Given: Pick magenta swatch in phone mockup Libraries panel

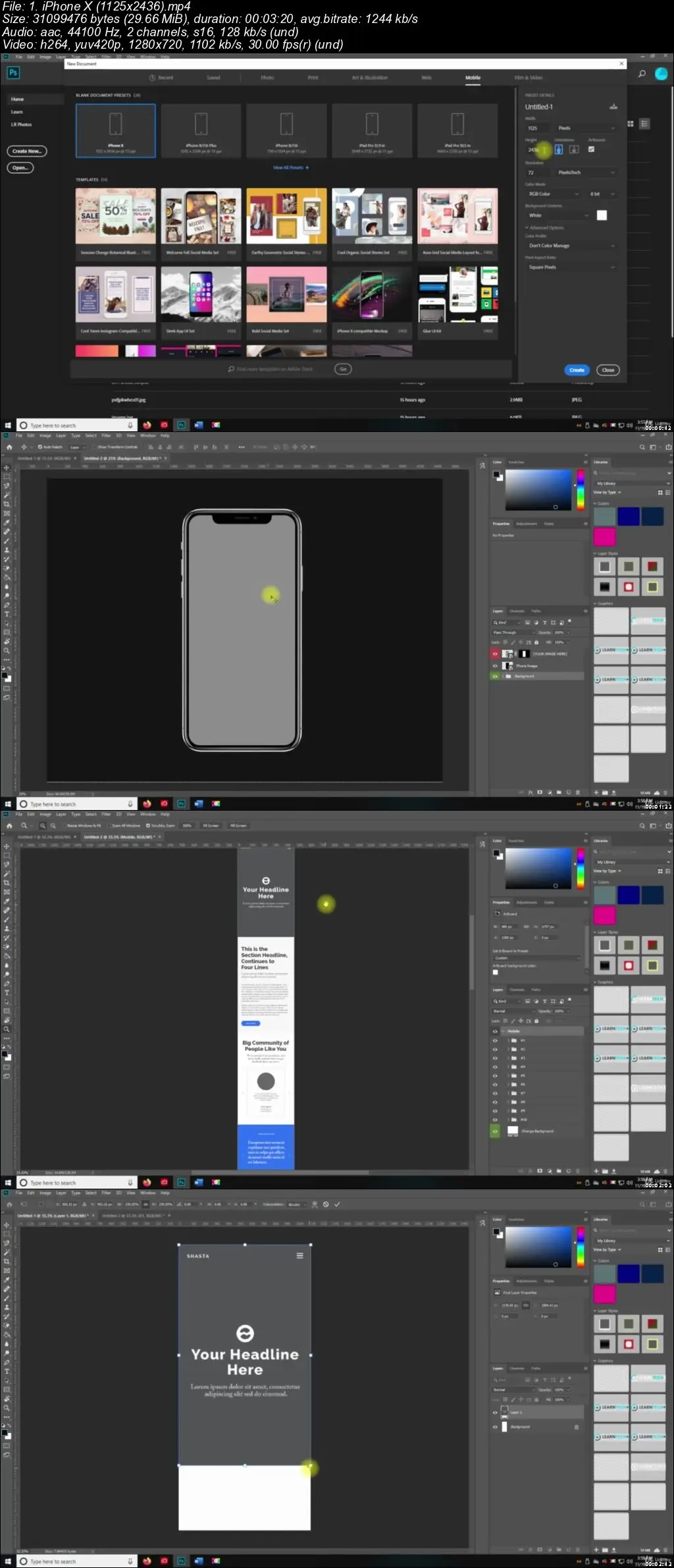Looking at the screenshot, I should [604, 536].
